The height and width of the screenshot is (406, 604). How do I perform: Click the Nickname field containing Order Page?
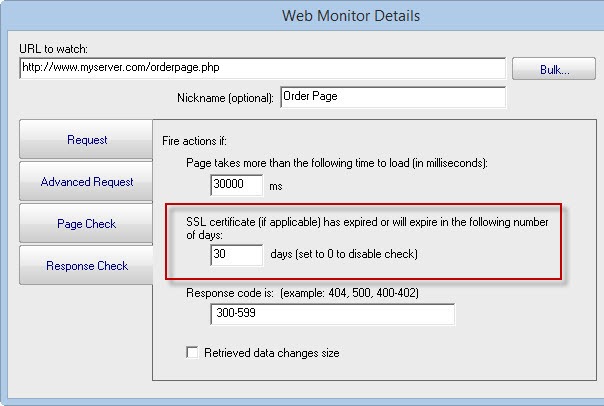coord(393,97)
